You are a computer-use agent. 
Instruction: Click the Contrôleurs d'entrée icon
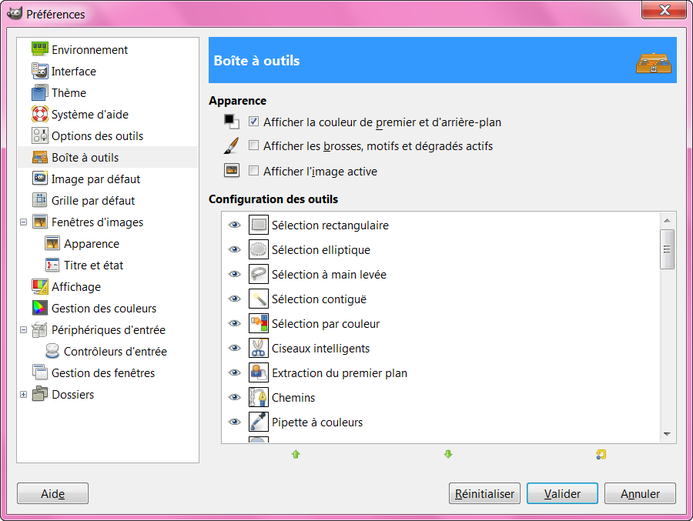[52, 351]
